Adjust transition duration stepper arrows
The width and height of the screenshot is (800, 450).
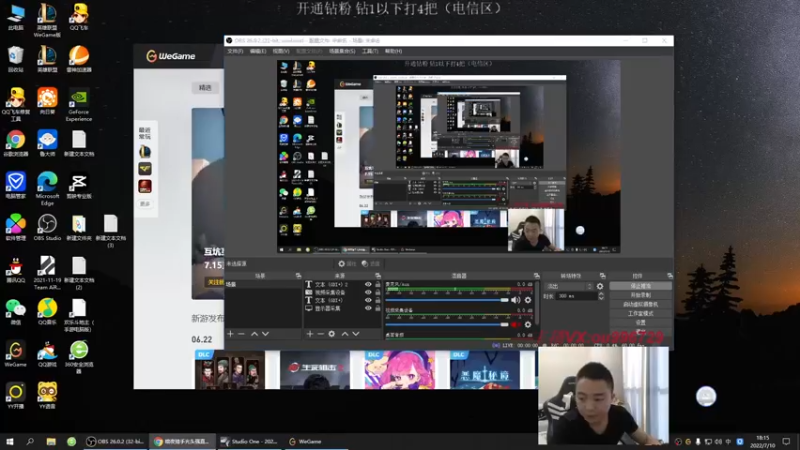click(x=601, y=296)
